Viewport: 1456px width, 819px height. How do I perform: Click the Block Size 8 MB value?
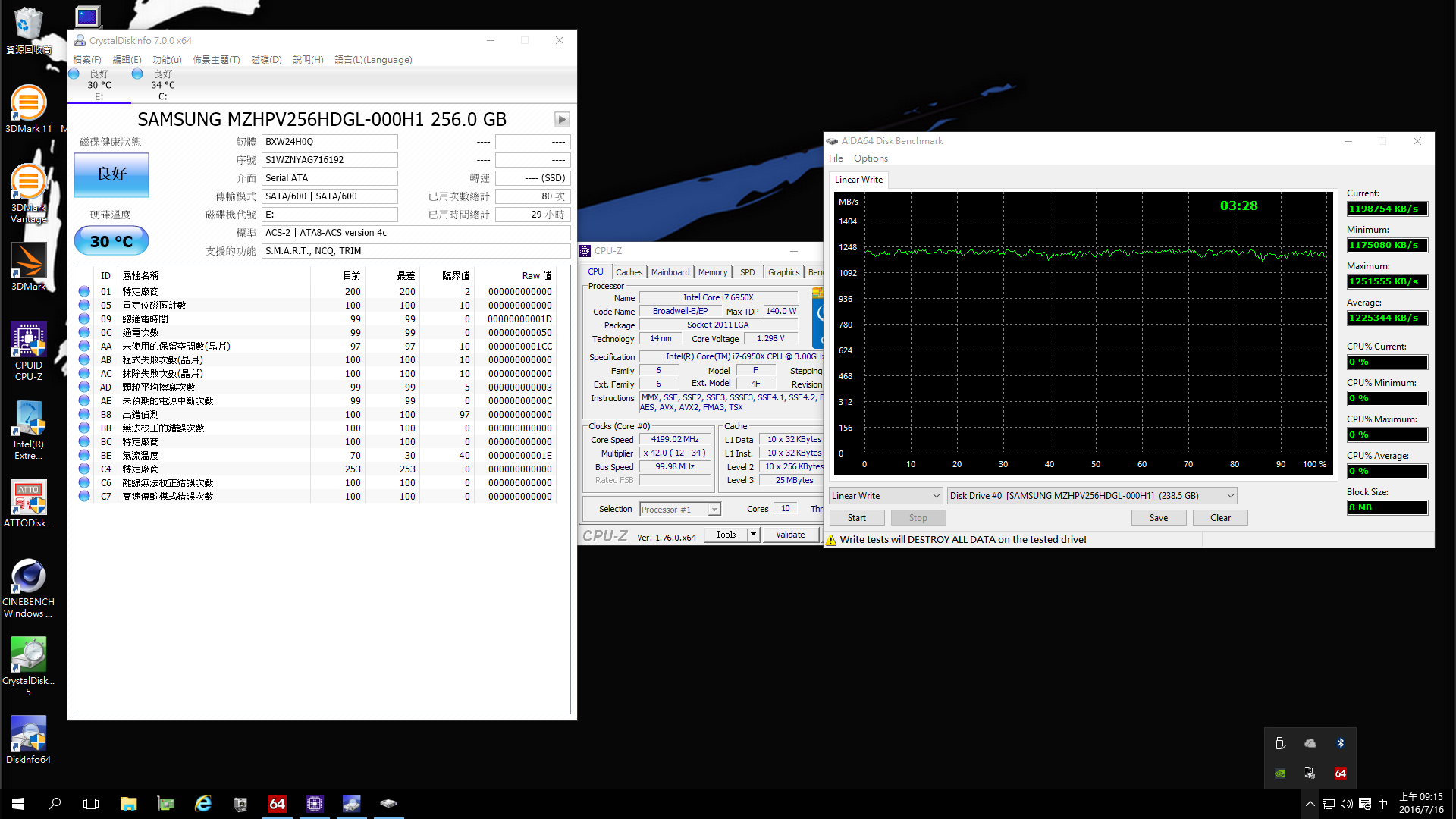(1387, 508)
